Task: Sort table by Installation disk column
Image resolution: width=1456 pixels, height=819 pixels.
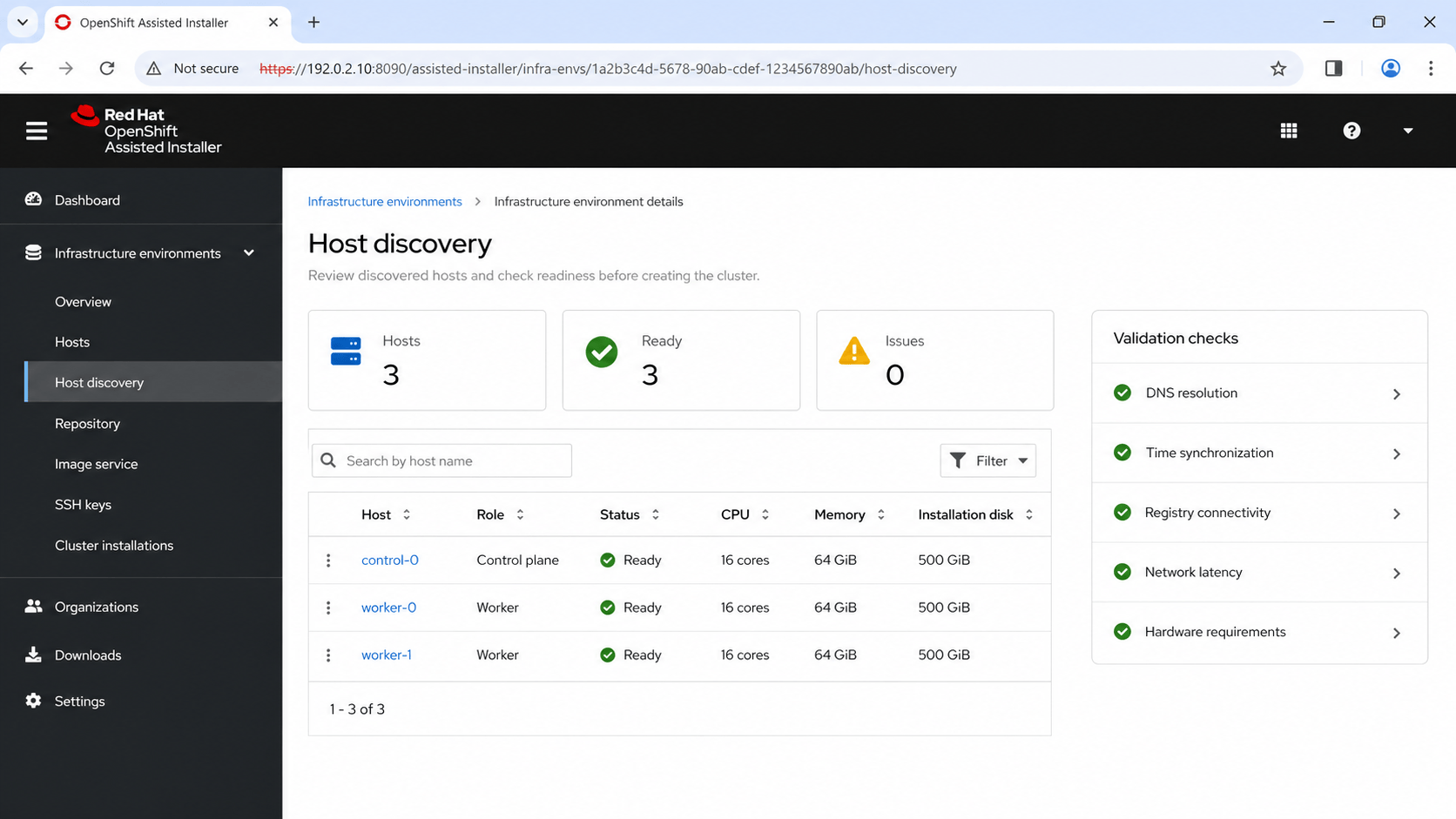Action: click(x=976, y=514)
